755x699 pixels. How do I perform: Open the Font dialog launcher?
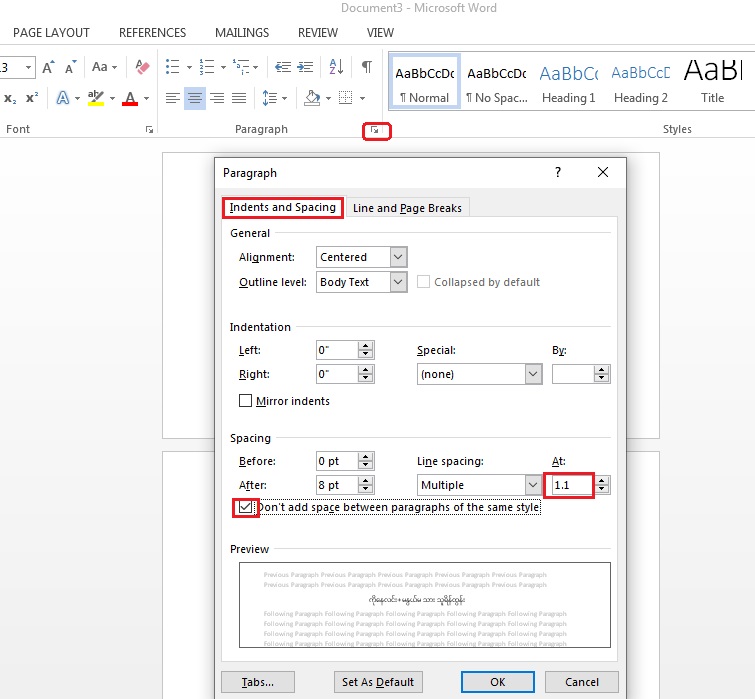[x=149, y=130]
